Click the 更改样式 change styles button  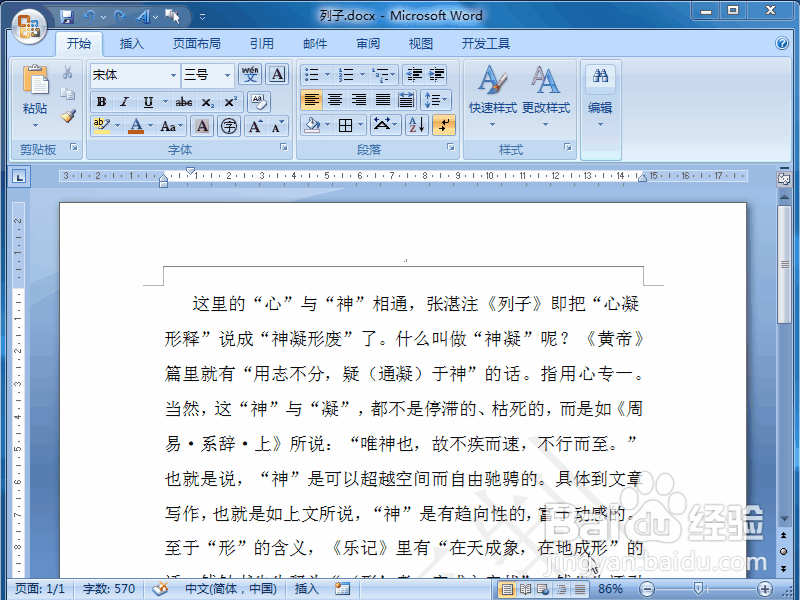[x=546, y=90]
